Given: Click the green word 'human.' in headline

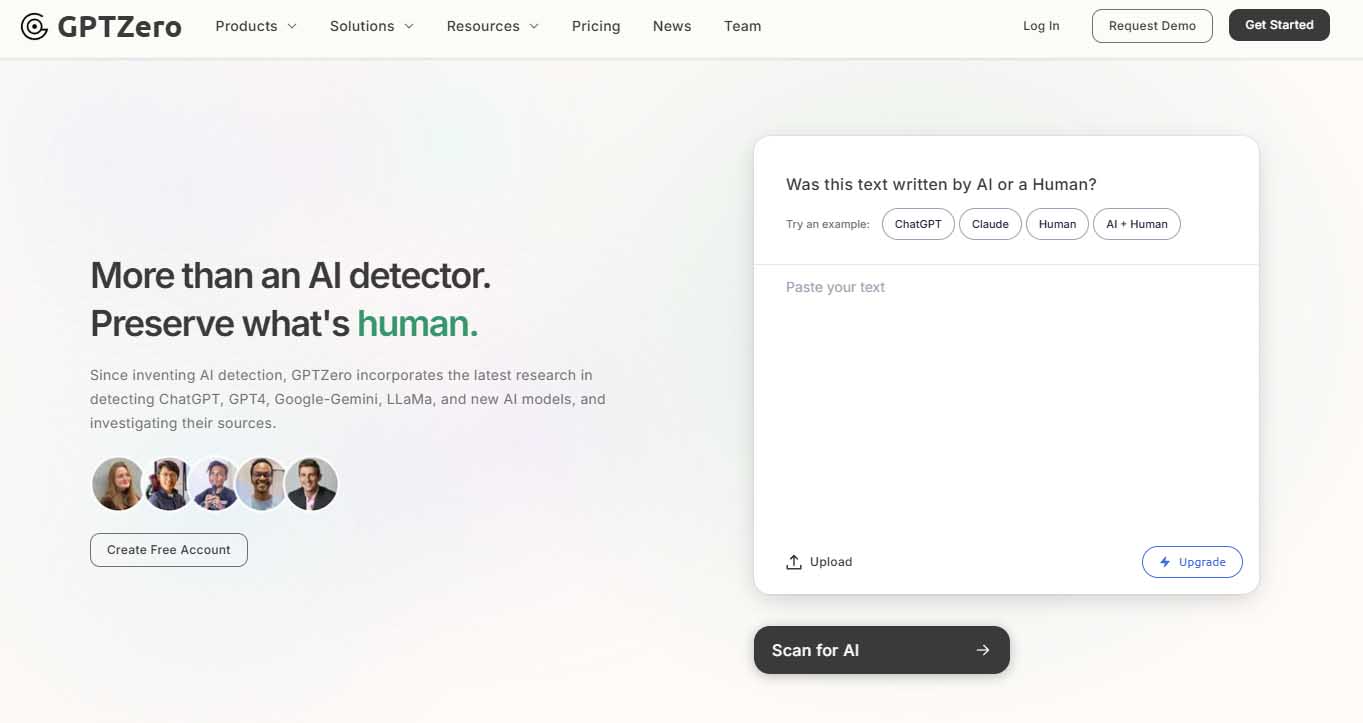Looking at the screenshot, I should point(418,324).
